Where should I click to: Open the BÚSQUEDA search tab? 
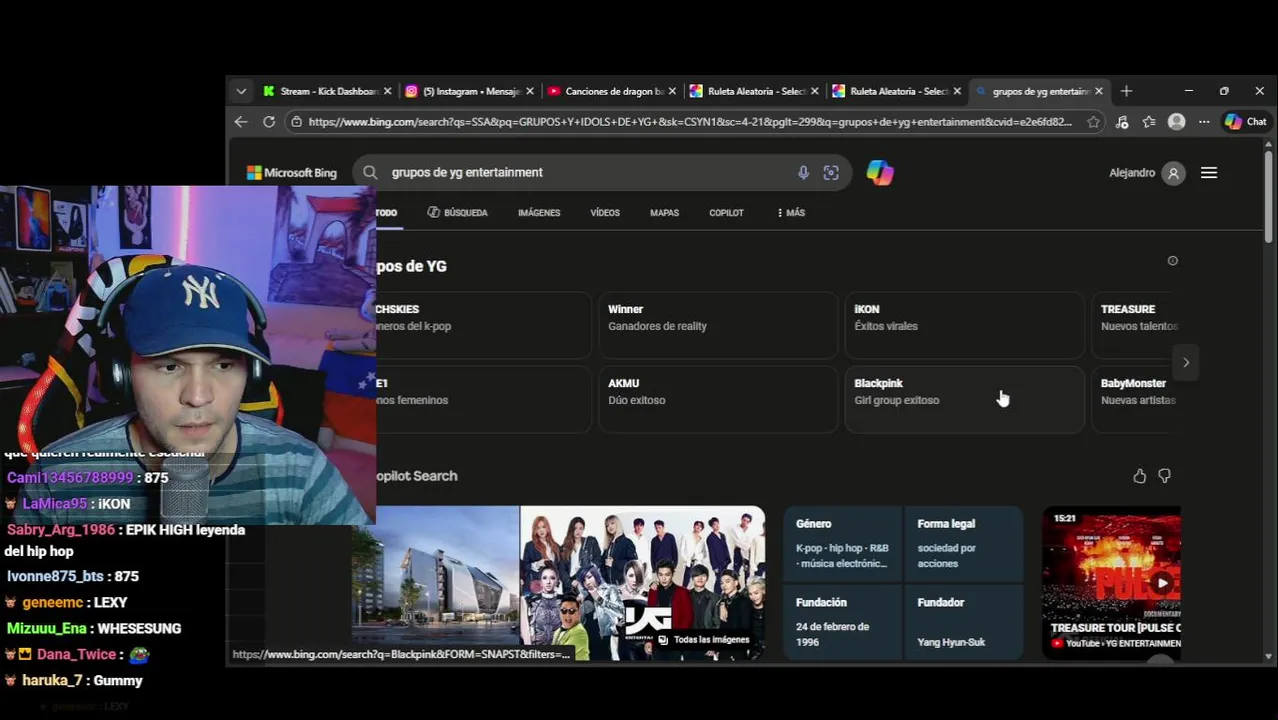coord(457,213)
